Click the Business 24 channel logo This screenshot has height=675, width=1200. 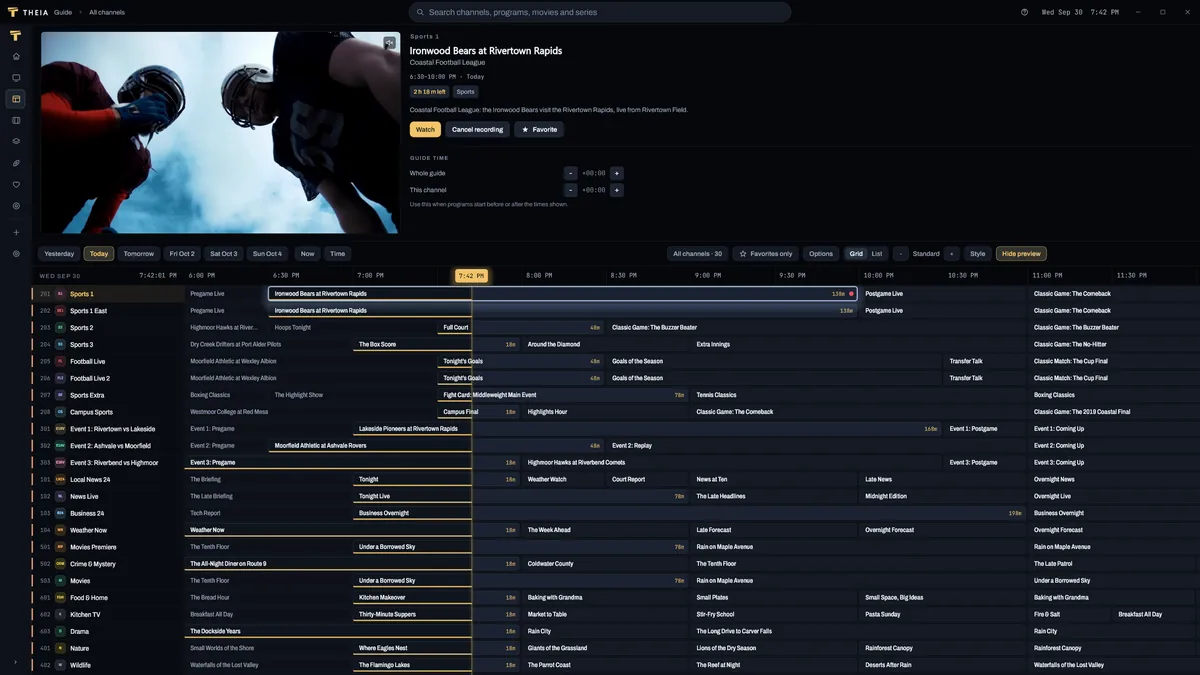(x=60, y=513)
